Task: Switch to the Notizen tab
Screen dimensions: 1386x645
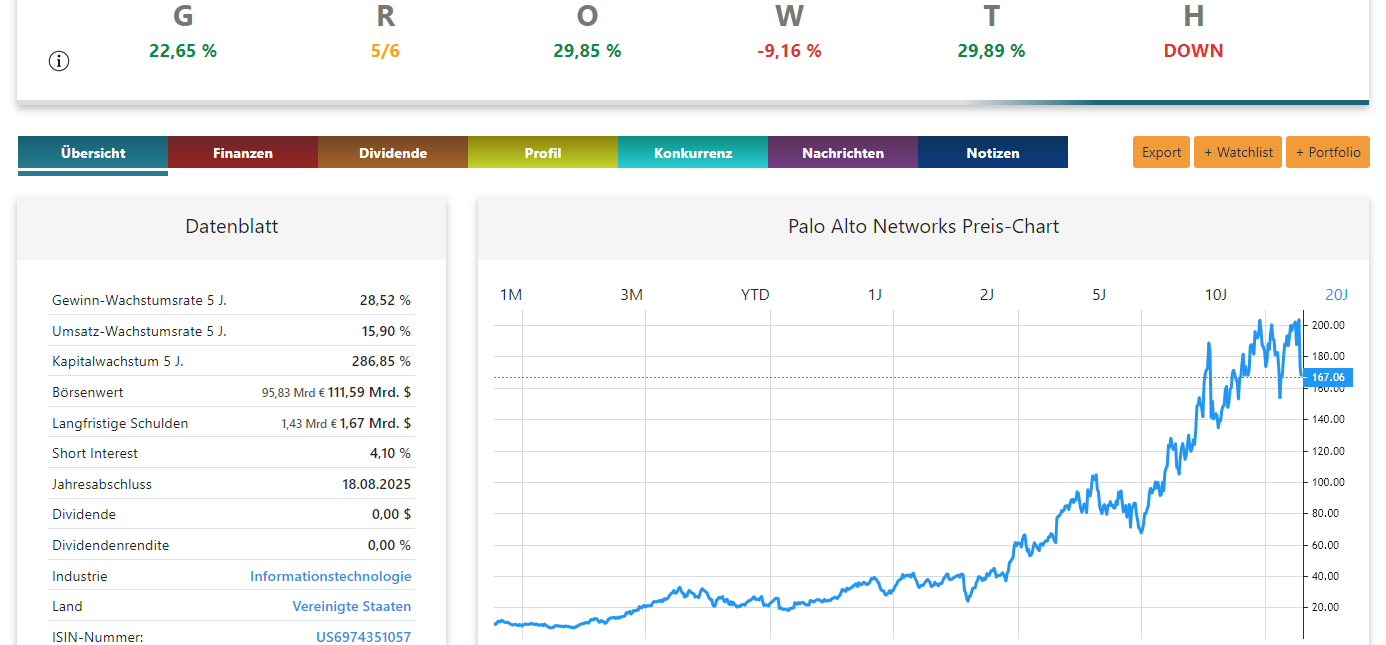Action: coord(993,153)
